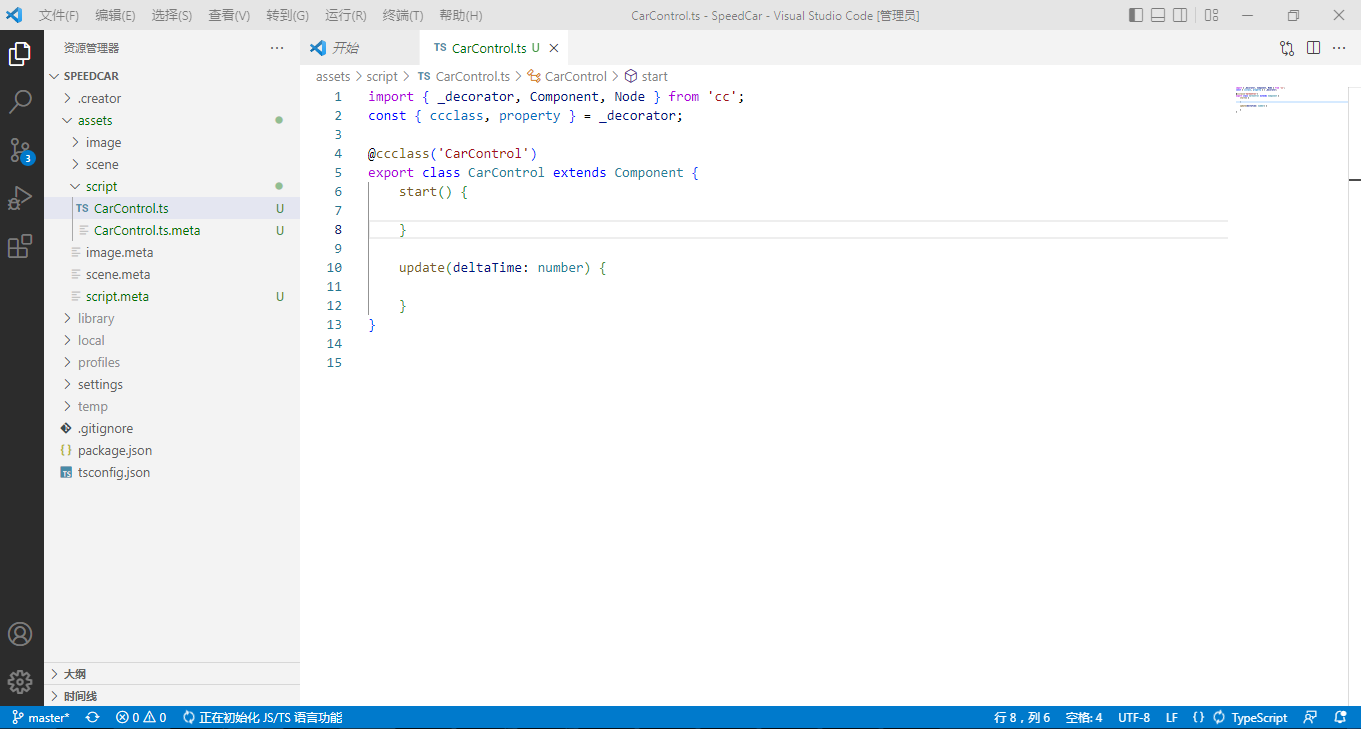Toggle the primary side bar layout icon
Screen dimensions: 1361x729
(x=1136, y=15)
